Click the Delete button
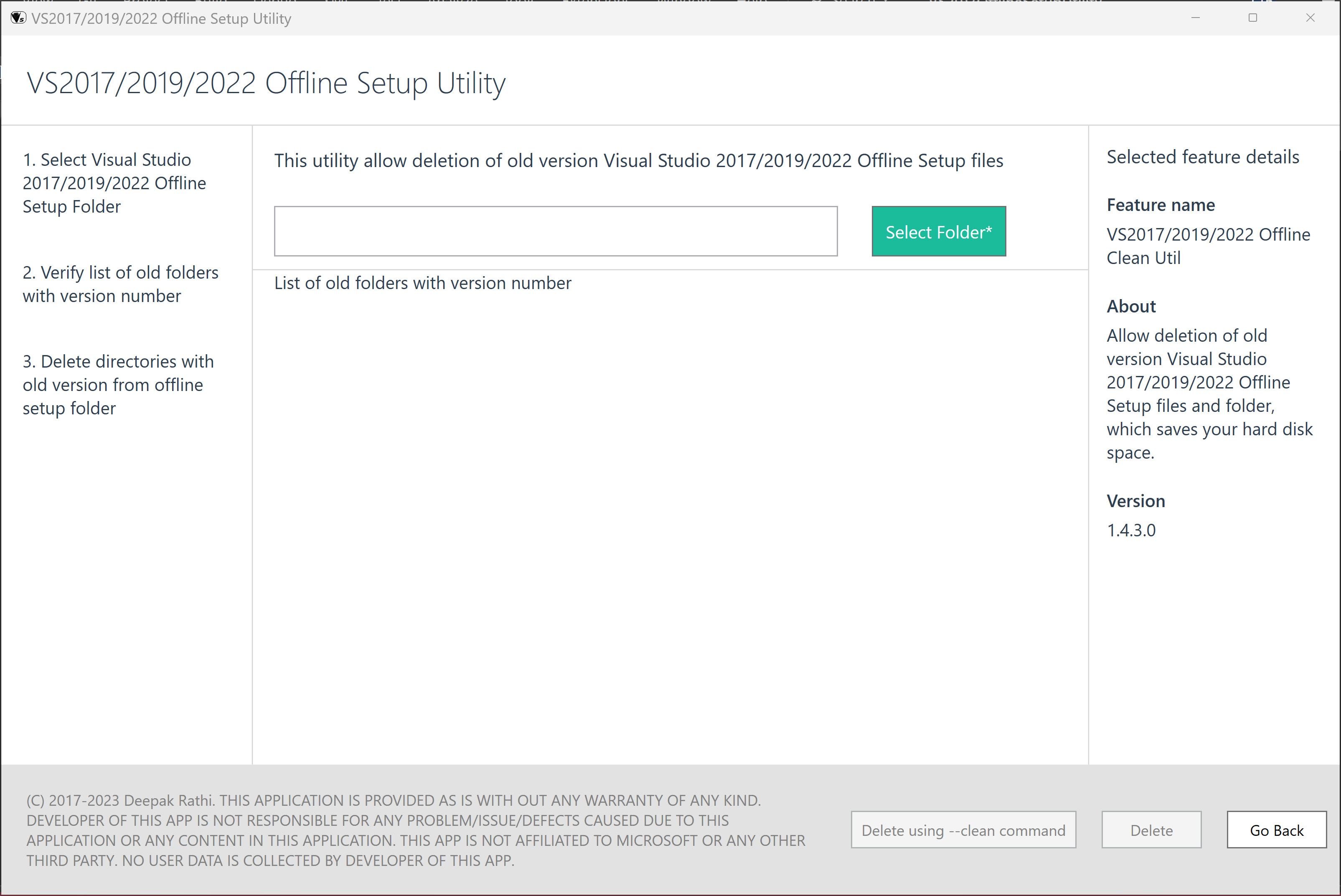 tap(1151, 830)
